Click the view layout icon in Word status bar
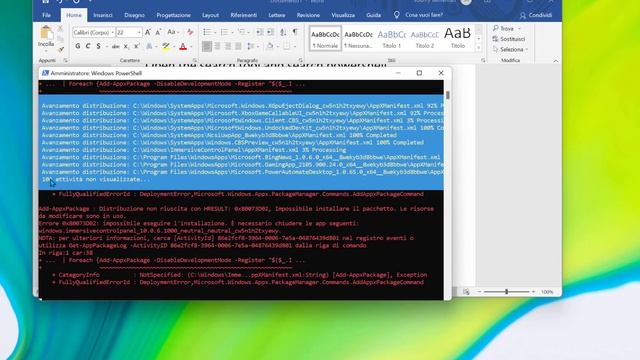Screen dimensions: 640x360 pos(466,292)
